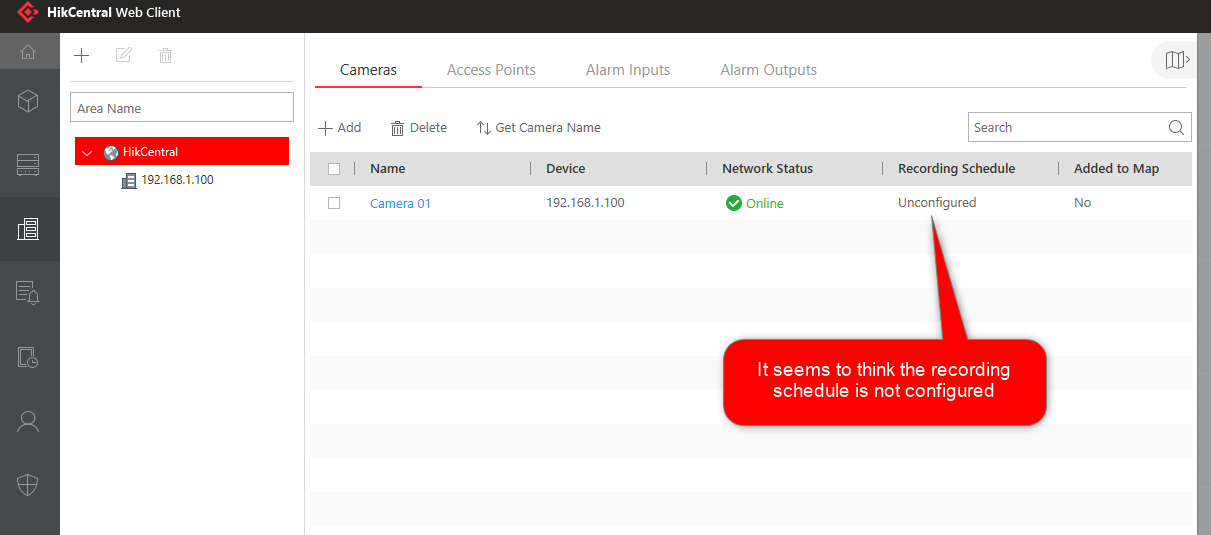The height and width of the screenshot is (535, 1211).
Task: Click the plus icon to add area
Action: (82, 56)
